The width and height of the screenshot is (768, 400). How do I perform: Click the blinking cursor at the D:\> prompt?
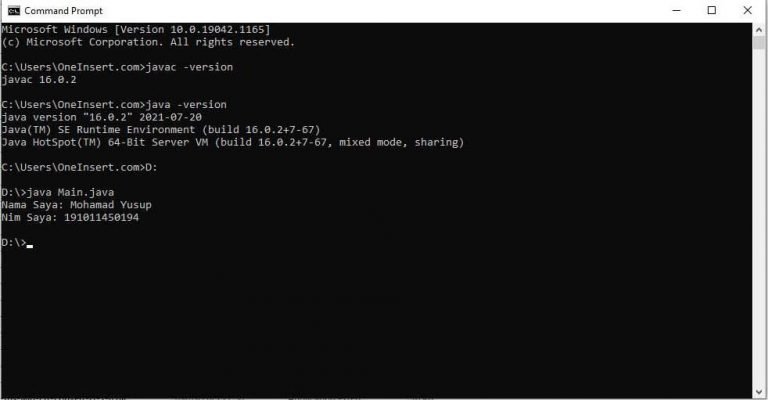tap(30, 246)
